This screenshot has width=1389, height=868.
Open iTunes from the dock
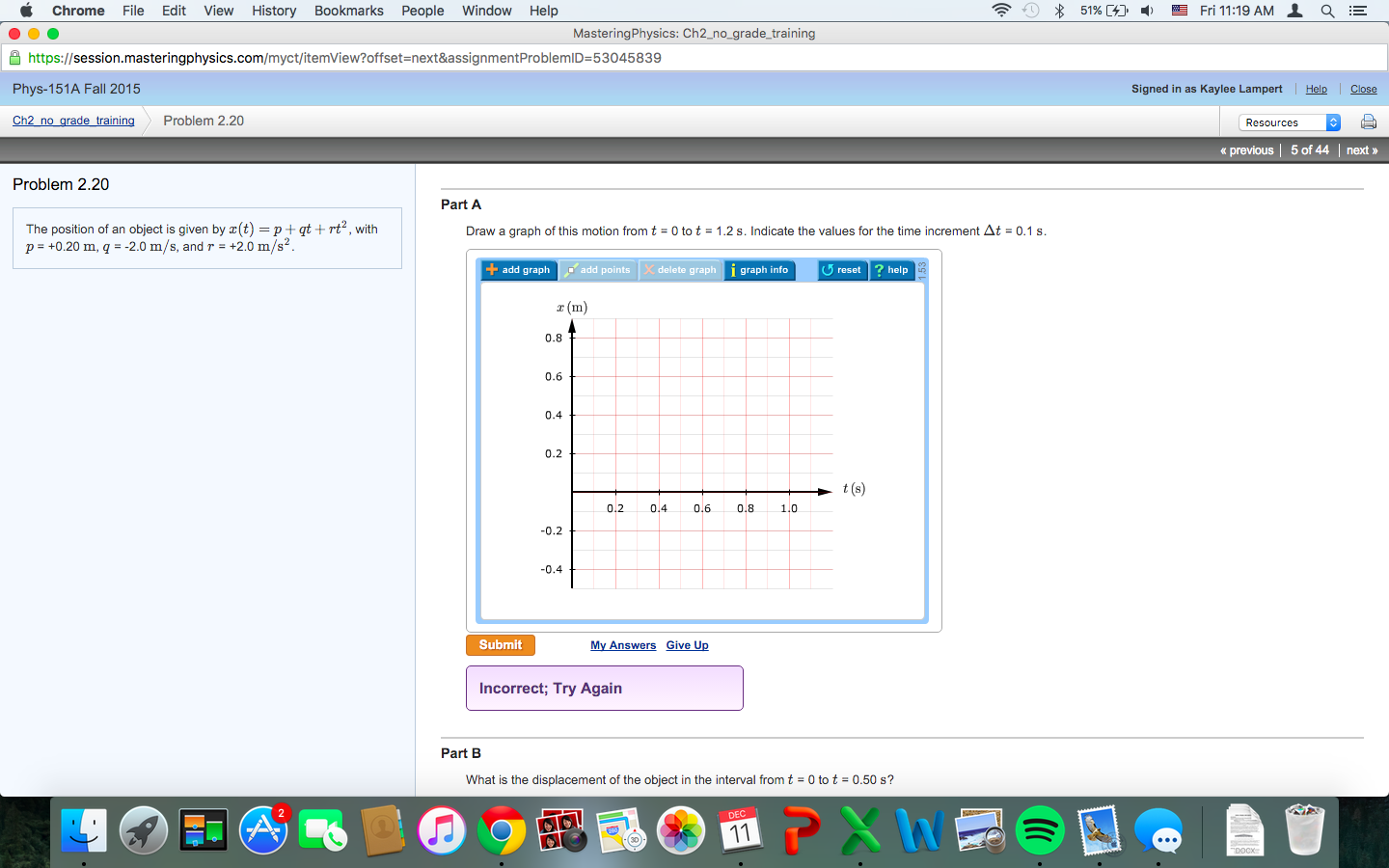(x=442, y=830)
